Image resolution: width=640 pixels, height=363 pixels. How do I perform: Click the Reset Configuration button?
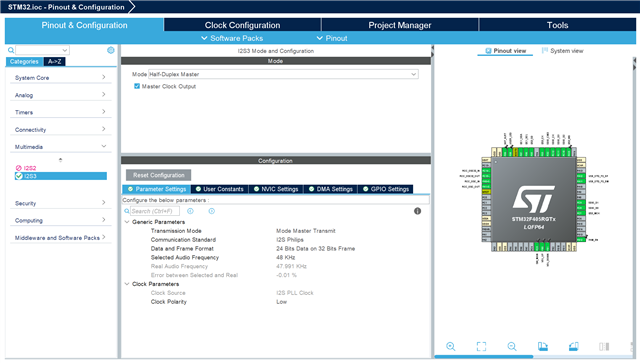pos(158,175)
